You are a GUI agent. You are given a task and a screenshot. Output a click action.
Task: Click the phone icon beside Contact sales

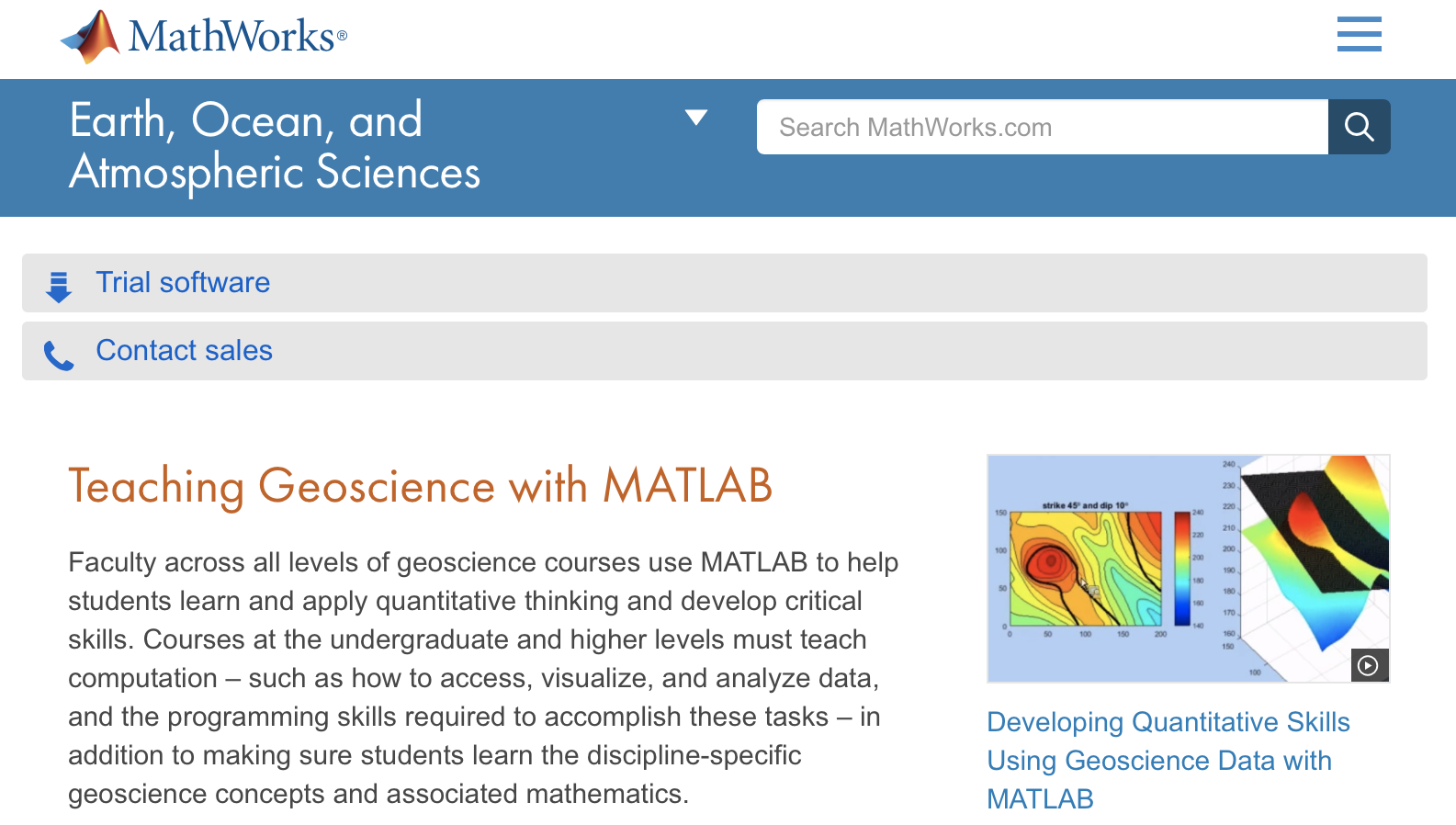pos(59,356)
